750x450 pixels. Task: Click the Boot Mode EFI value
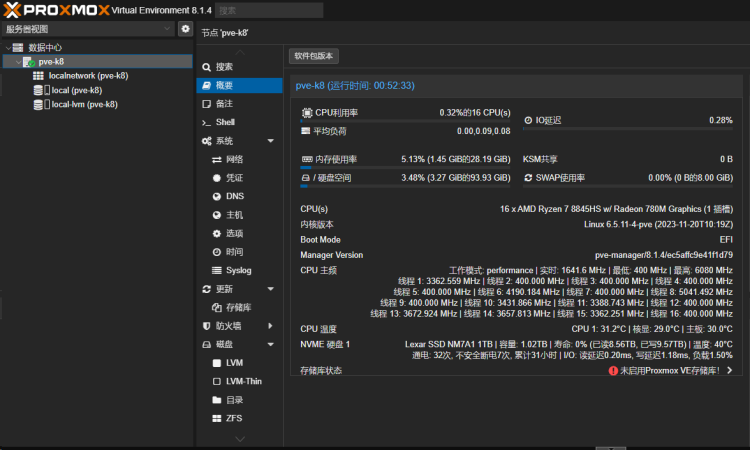pyautogui.click(x=726, y=240)
